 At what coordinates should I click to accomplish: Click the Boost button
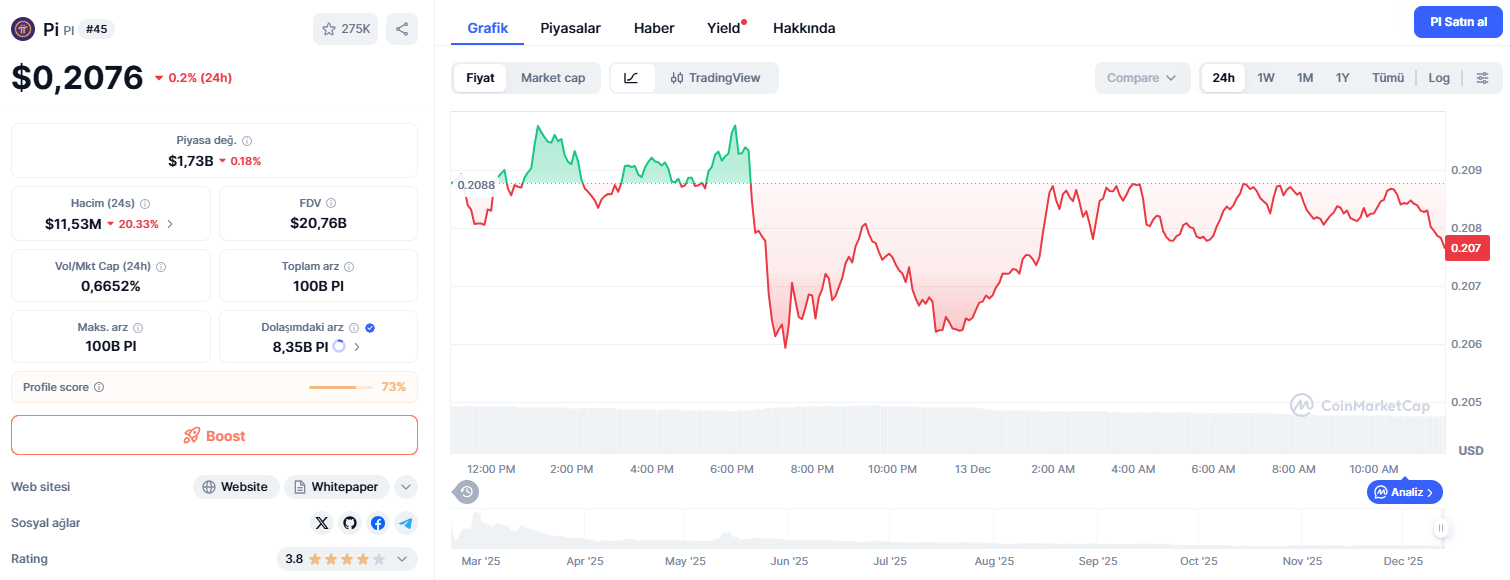pos(214,435)
